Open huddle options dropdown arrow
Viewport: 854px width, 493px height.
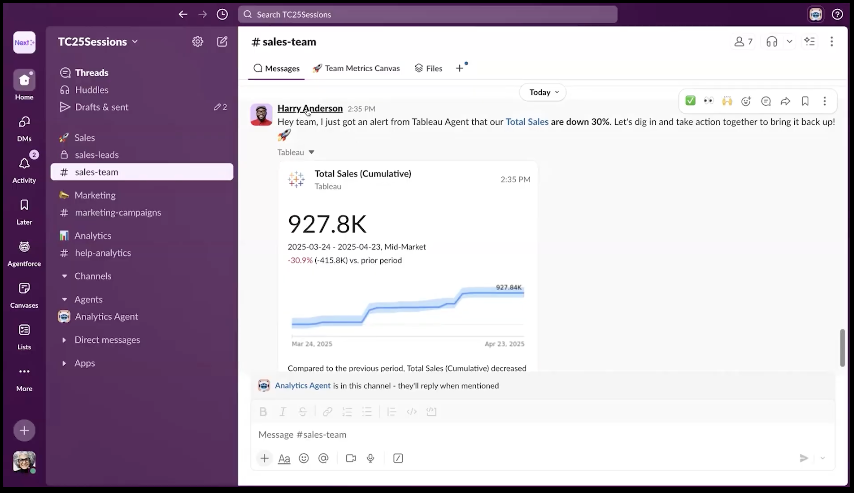[x=789, y=41]
